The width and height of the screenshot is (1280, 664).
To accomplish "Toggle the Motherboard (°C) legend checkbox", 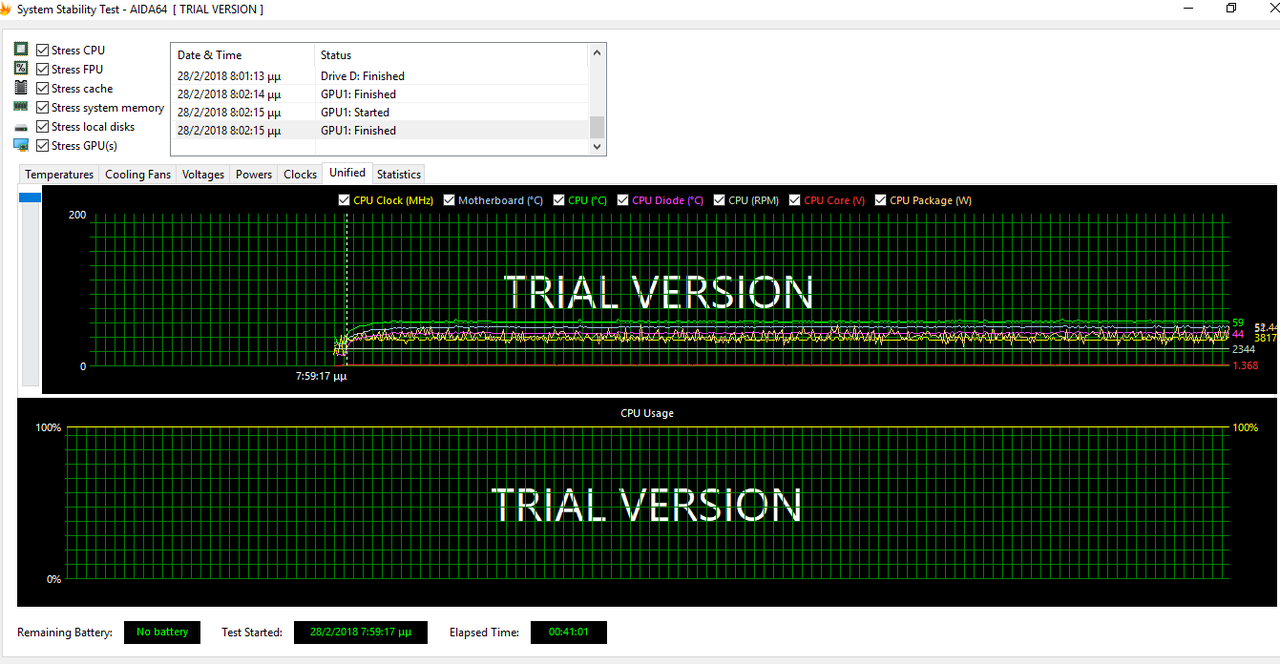I will click(x=449, y=200).
